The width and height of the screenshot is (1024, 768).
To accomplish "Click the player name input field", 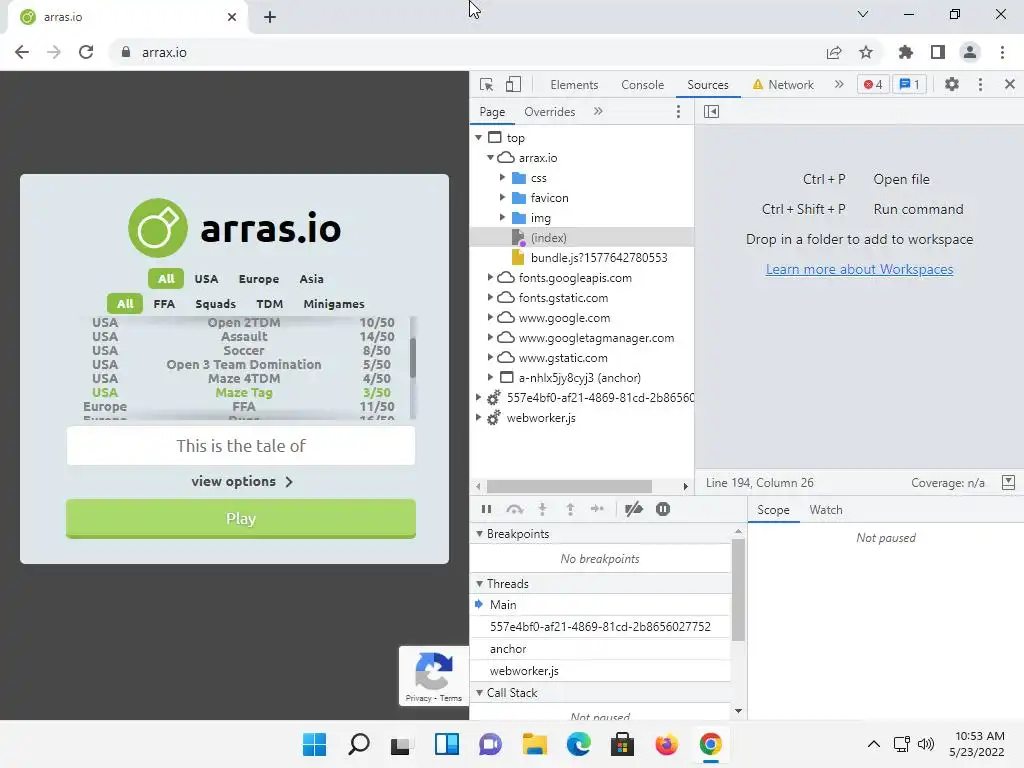I will tap(241, 446).
